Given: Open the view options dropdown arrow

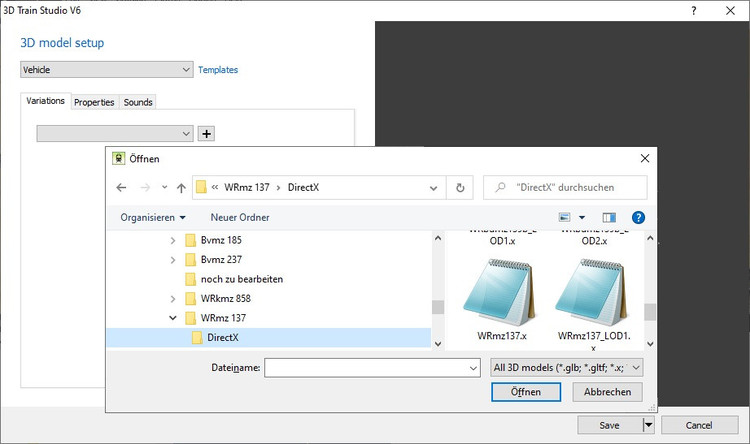Looking at the screenshot, I should click(x=582, y=218).
